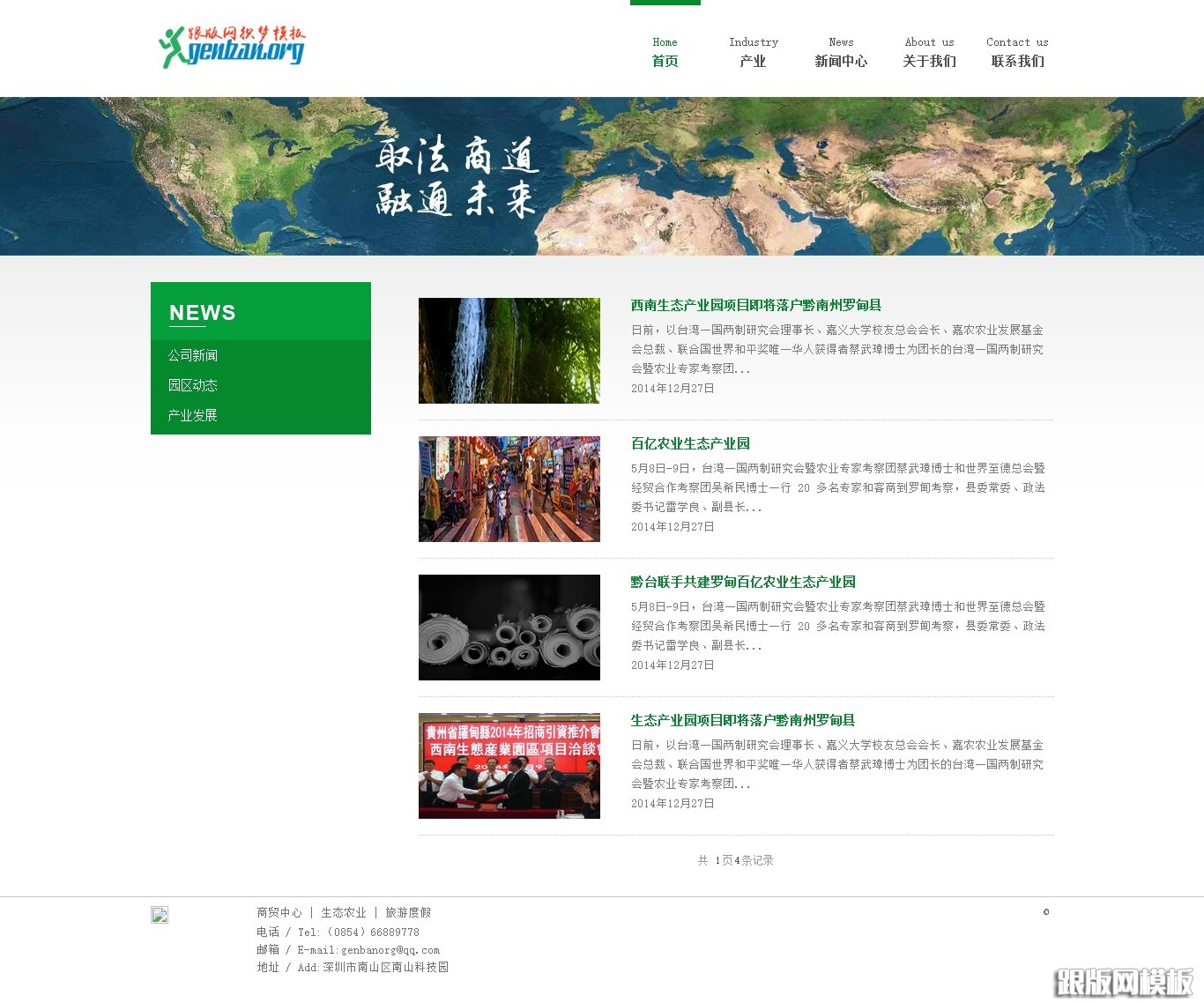Select 公司新闻 in the NEWS sidebar
Screen dimensions: 1204x1003
tap(194, 355)
